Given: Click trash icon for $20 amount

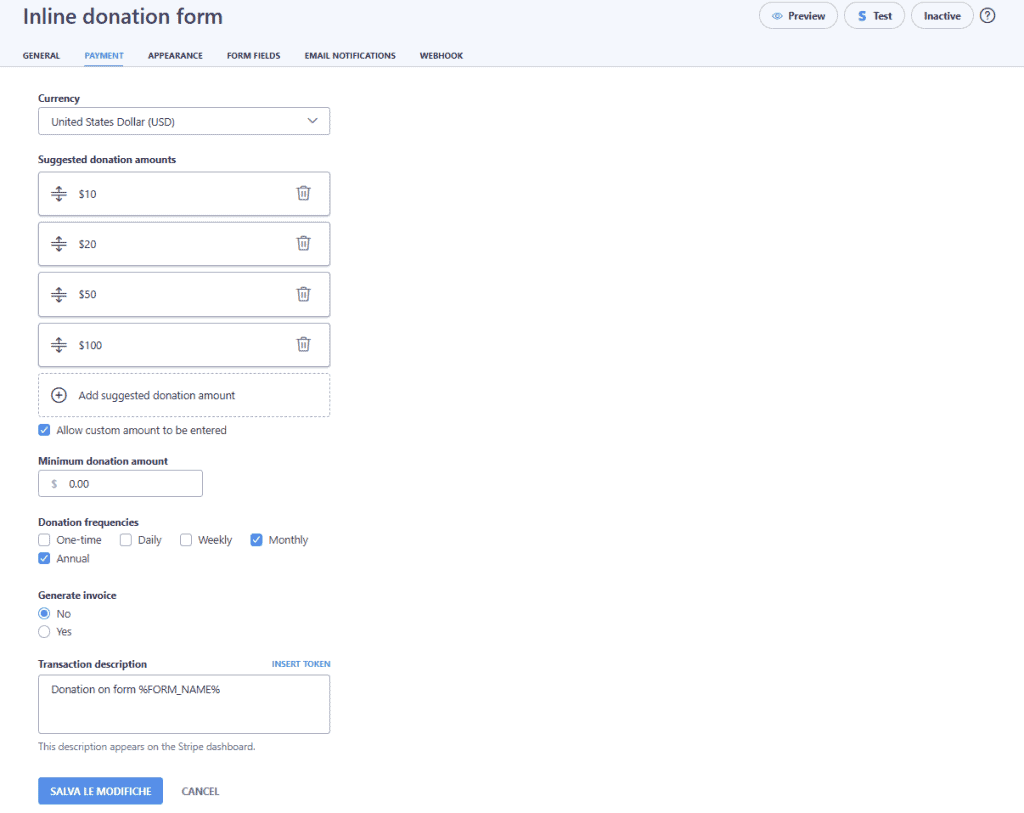Looking at the screenshot, I should tap(303, 243).
